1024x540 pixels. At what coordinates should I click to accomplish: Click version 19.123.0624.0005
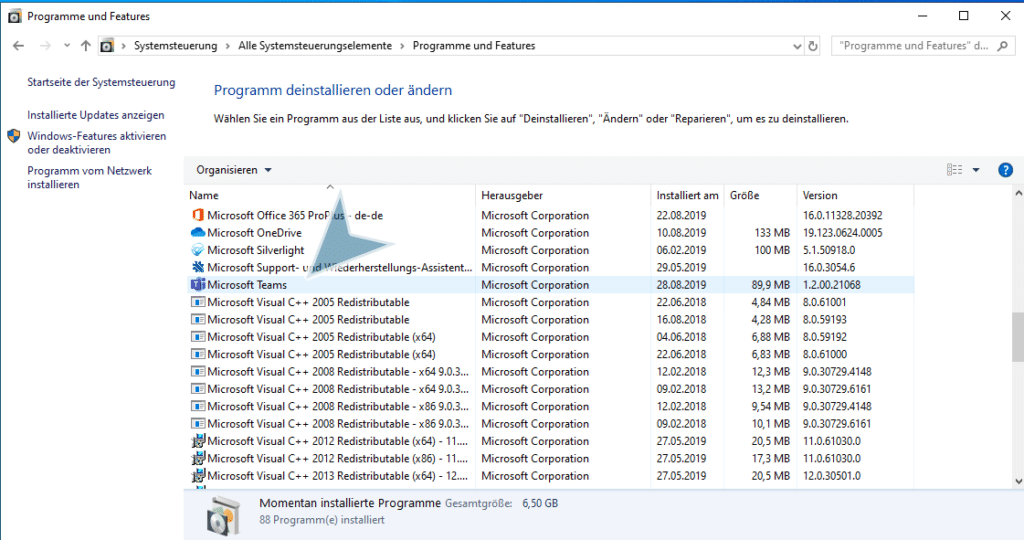(842, 233)
